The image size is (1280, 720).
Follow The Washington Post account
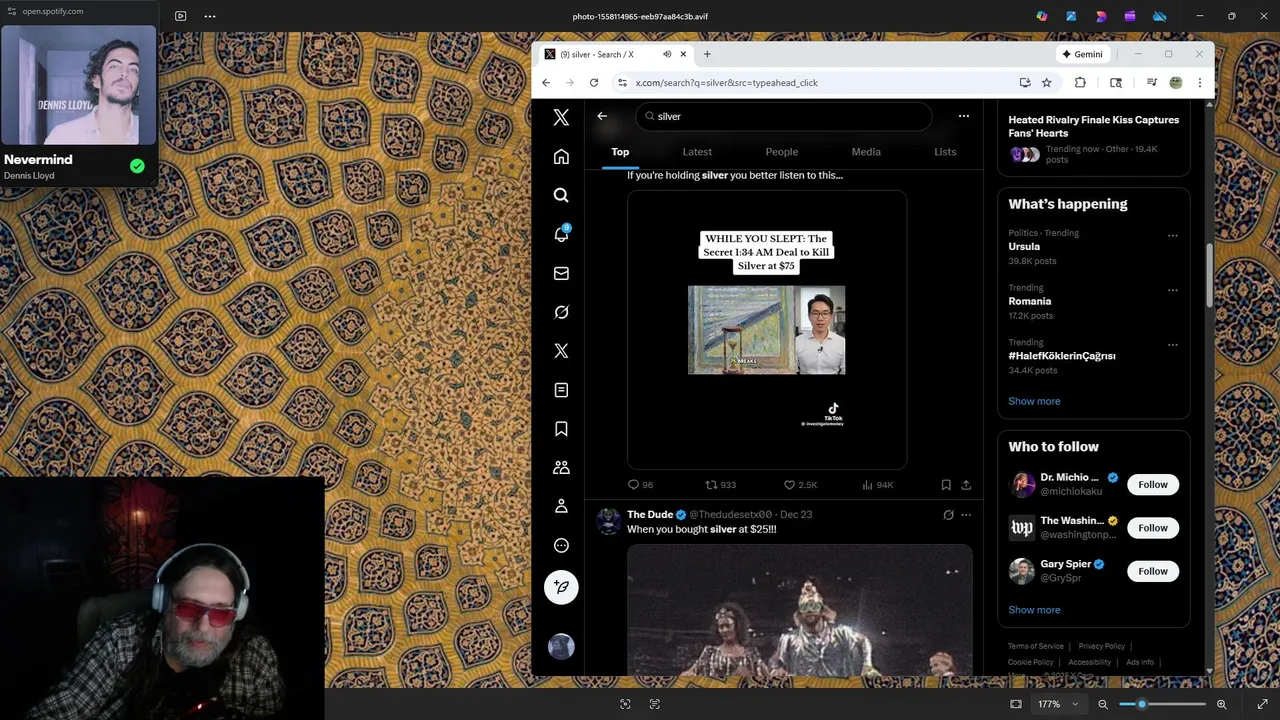click(x=1153, y=528)
